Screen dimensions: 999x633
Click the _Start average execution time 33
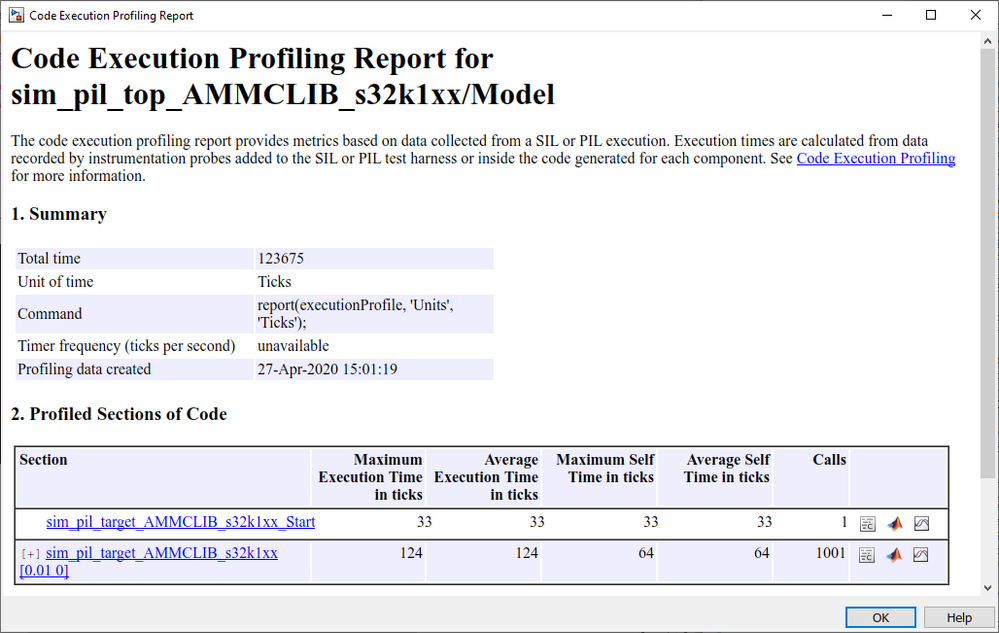pos(537,522)
